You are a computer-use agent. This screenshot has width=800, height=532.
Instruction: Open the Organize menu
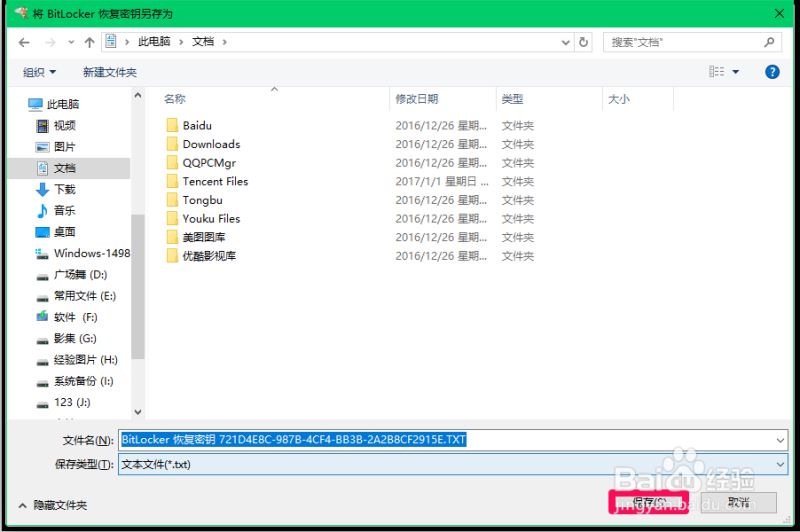tap(40, 72)
